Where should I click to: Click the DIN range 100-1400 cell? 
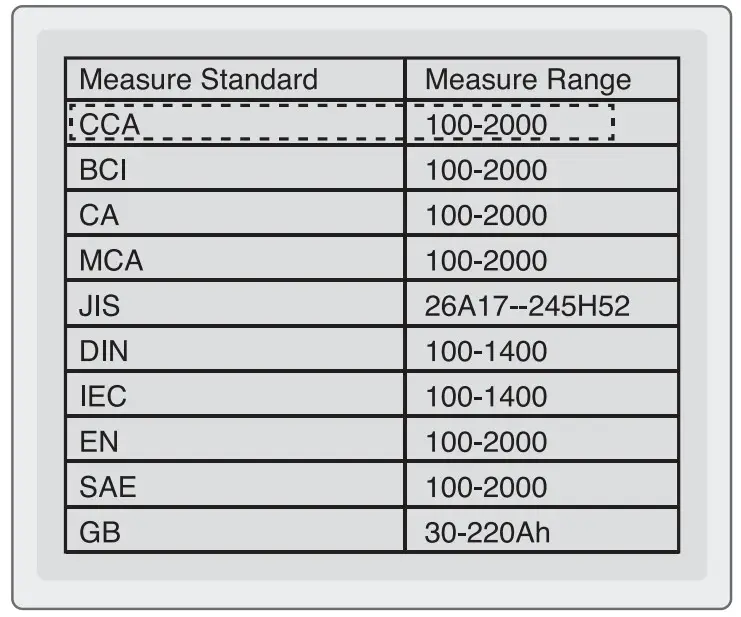pos(487,351)
